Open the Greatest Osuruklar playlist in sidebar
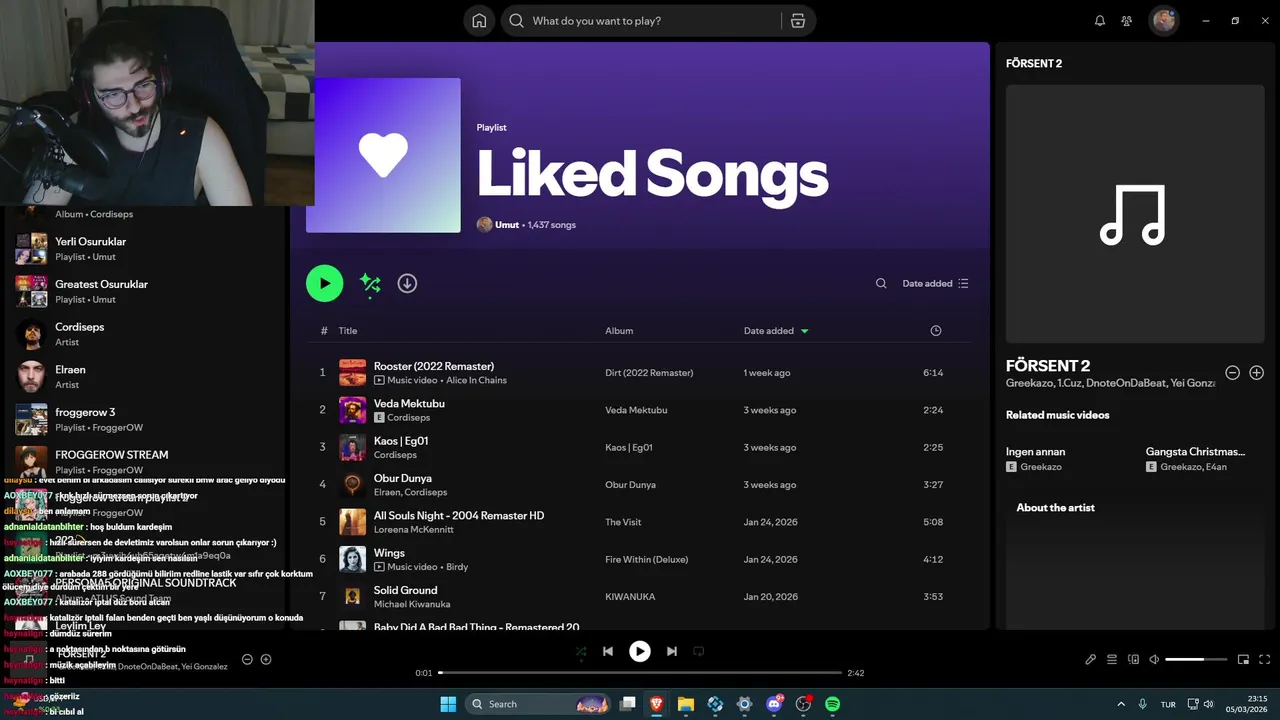 145,291
